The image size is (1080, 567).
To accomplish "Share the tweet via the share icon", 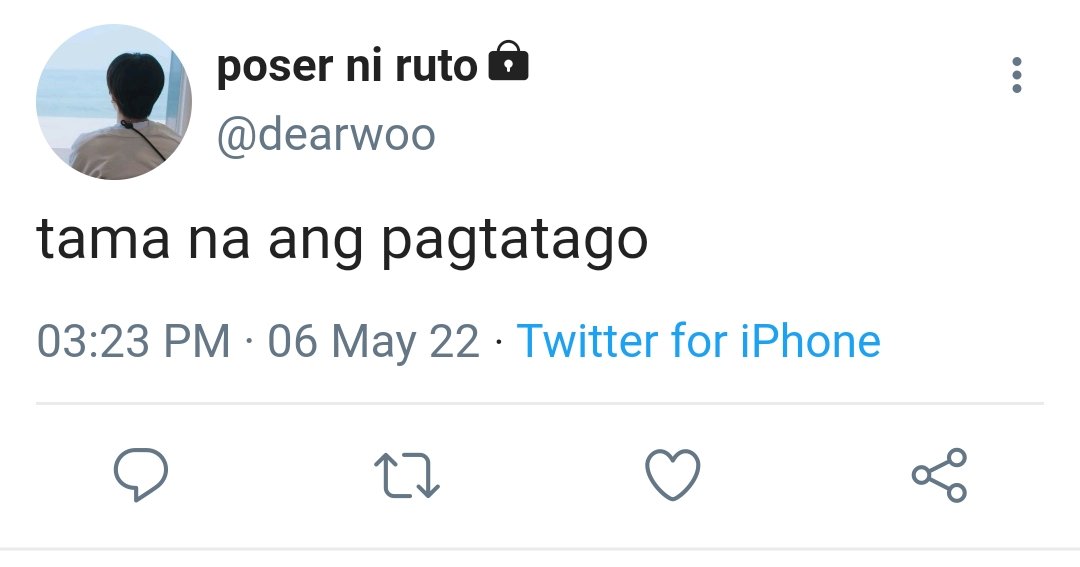I will (x=939, y=475).
